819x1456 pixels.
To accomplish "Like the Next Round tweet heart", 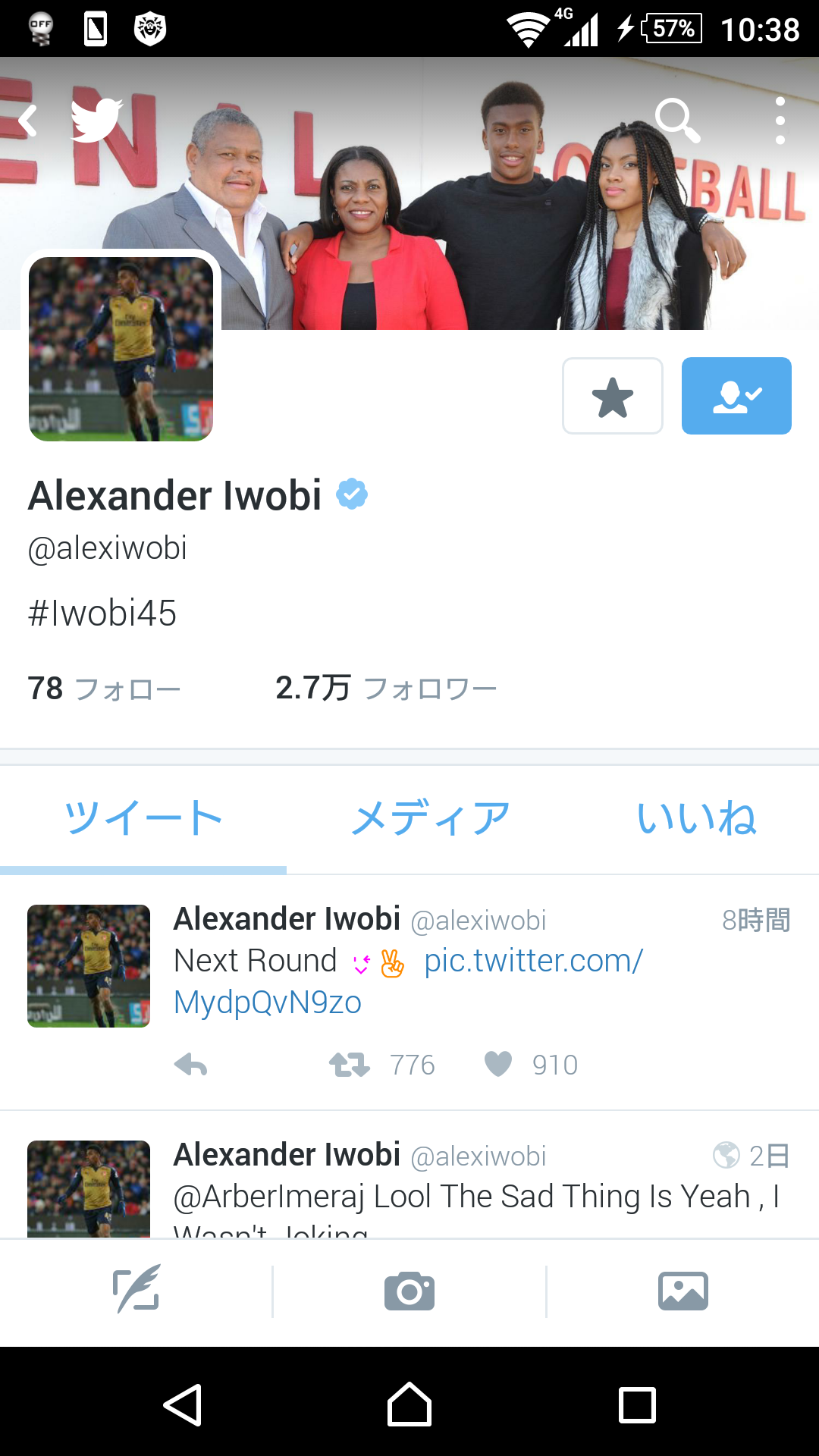I will coord(498,1065).
